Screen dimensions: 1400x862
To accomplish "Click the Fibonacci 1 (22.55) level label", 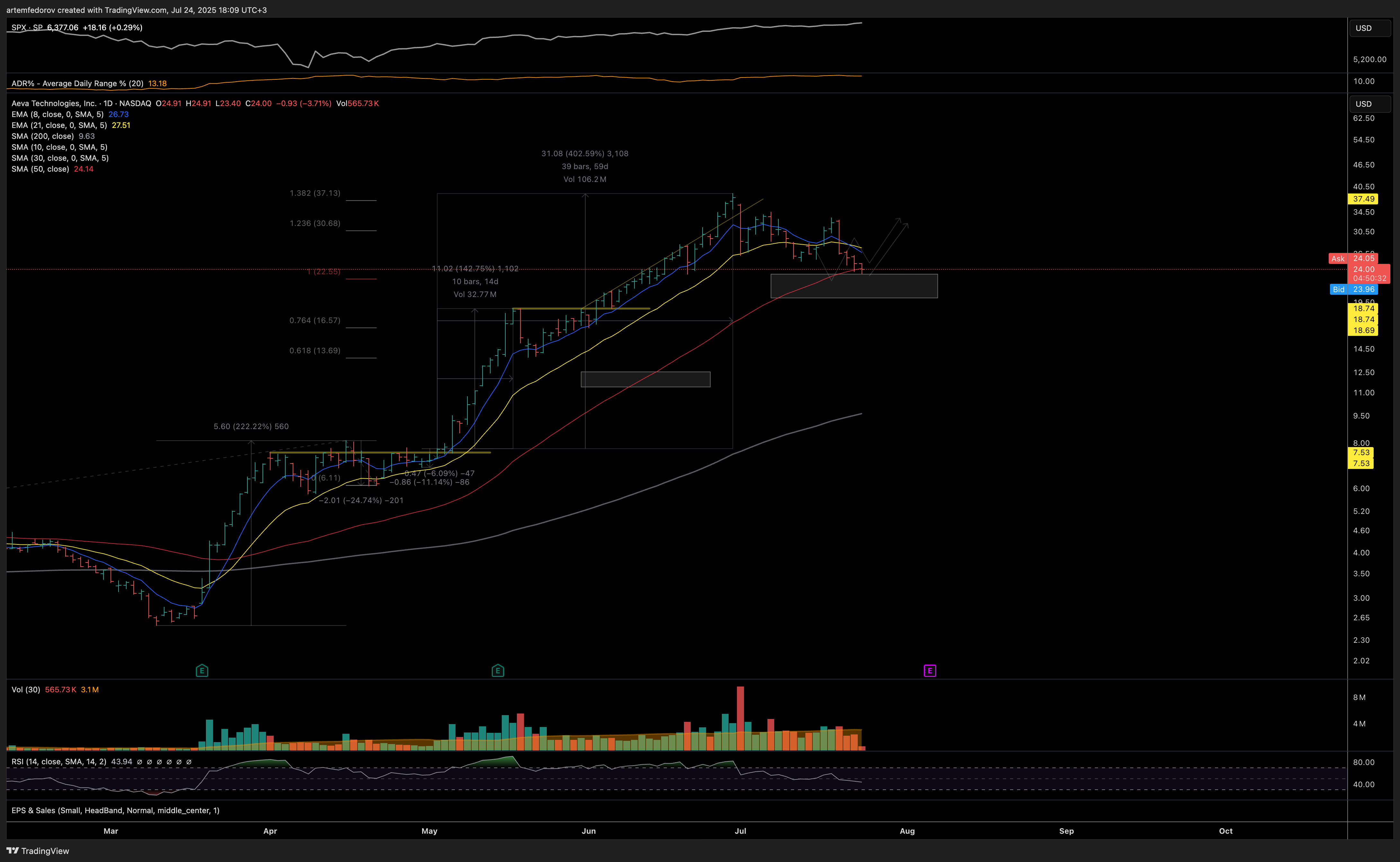I will (323, 271).
